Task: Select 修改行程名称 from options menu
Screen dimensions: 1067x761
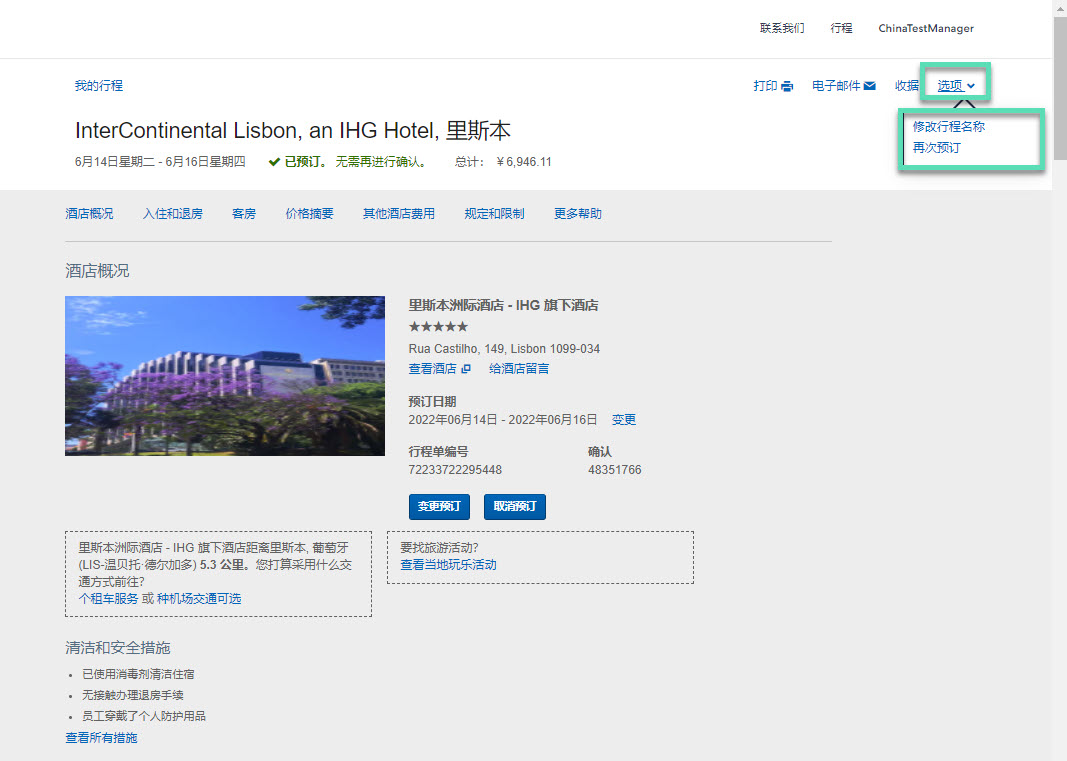Action: tap(948, 127)
